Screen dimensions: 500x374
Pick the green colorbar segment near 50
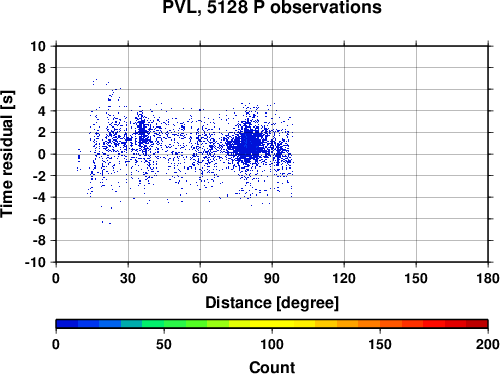click(153, 324)
